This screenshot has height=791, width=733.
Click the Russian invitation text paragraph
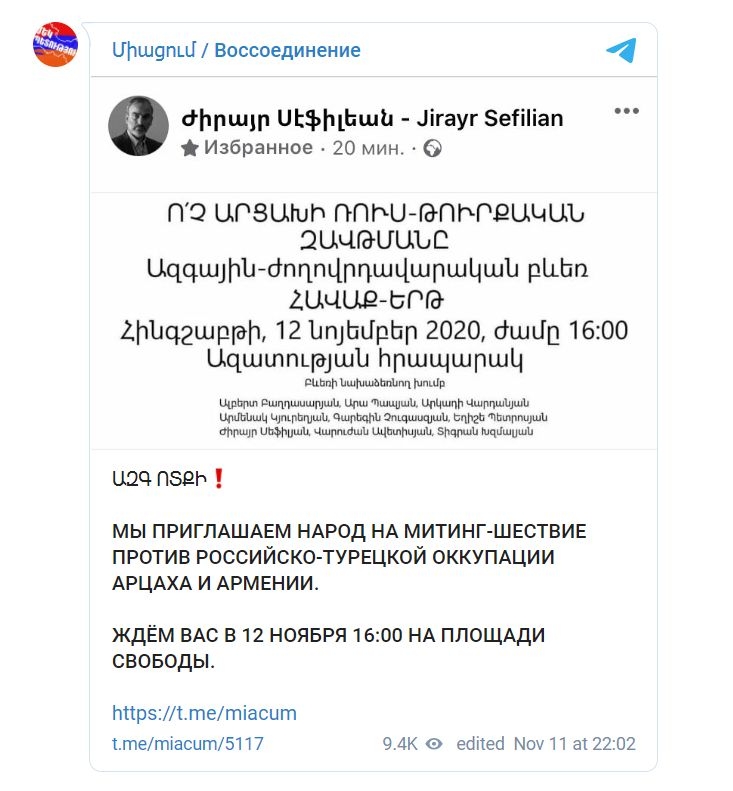click(x=349, y=557)
